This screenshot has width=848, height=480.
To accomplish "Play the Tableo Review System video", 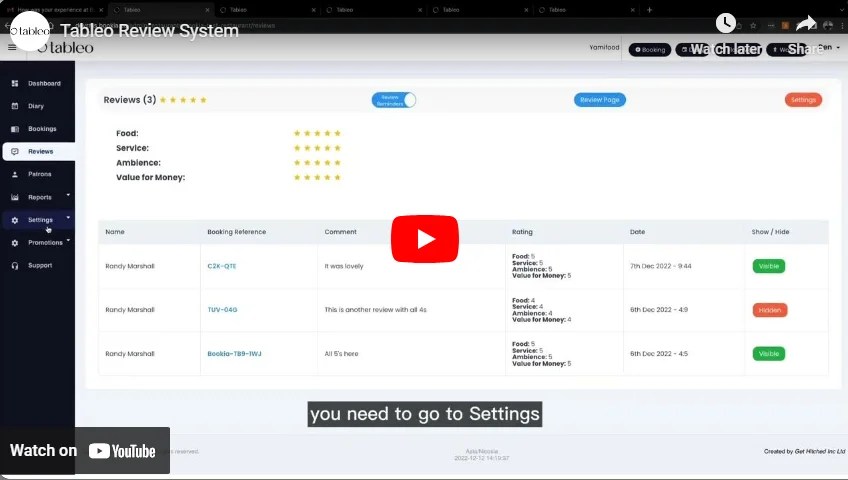I will click(425, 239).
